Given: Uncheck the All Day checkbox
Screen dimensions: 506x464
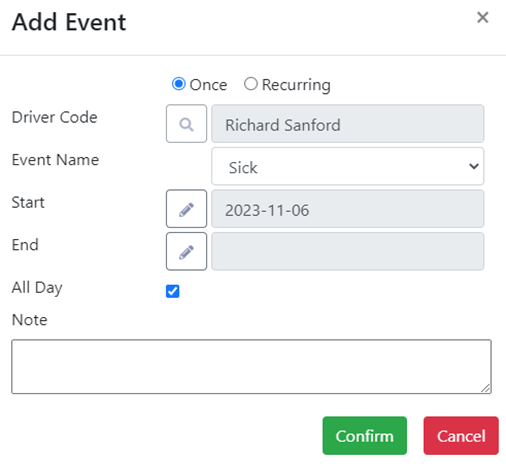Looking at the screenshot, I should [173, 291].
